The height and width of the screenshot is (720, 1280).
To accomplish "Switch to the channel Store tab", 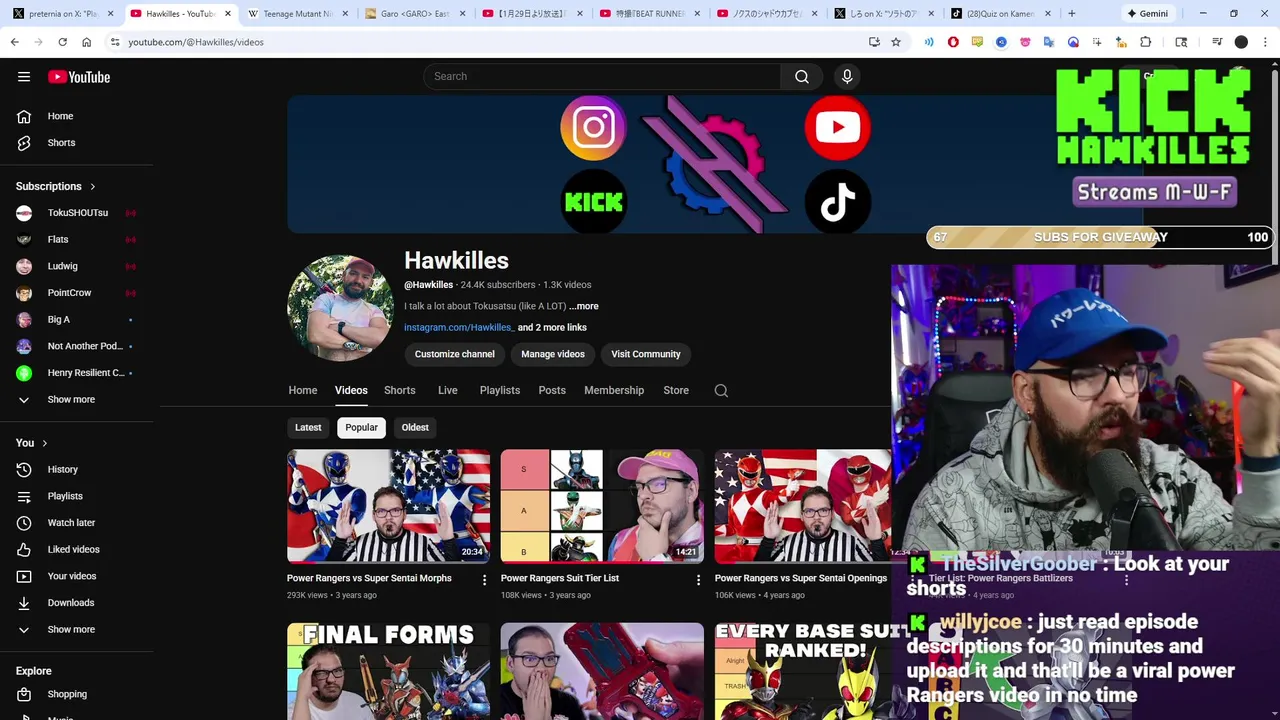I will coord(676,390).
